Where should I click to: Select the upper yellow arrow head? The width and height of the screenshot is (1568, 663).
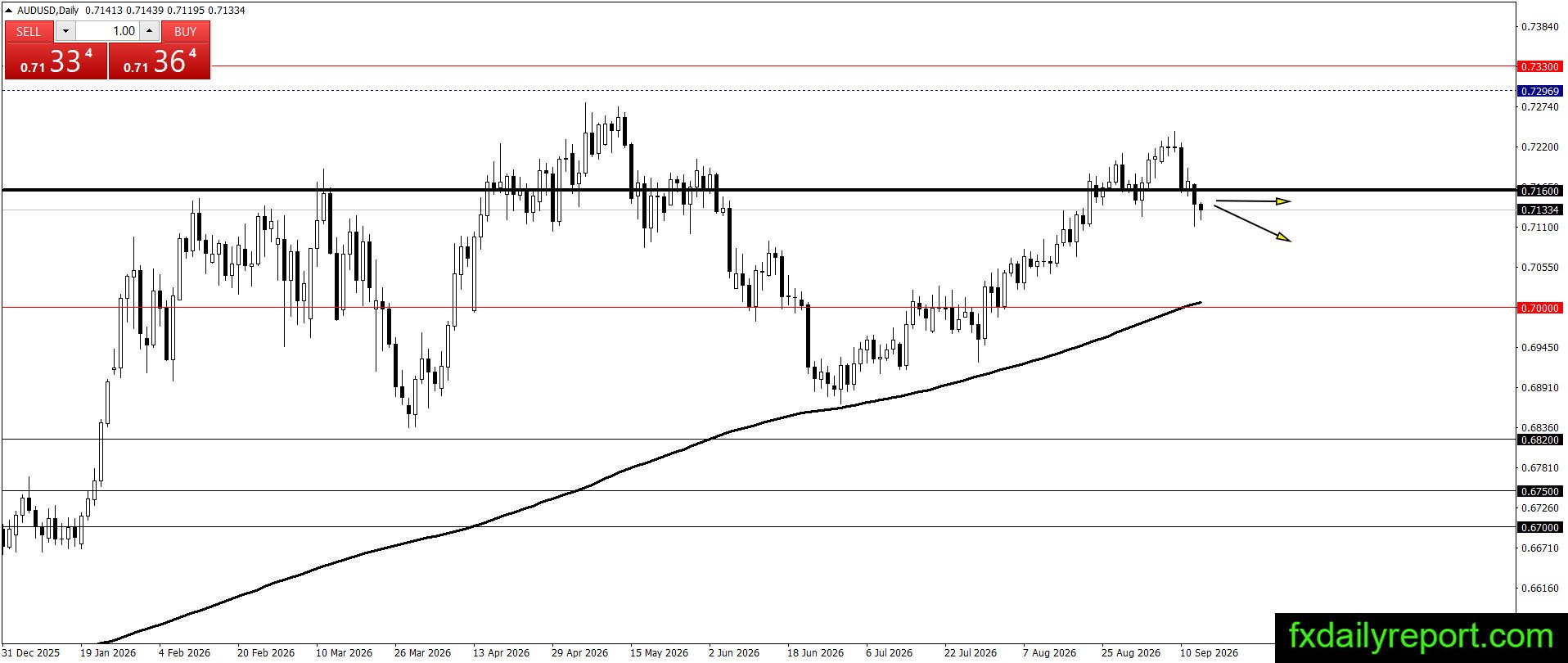(x=1284, y=201)
